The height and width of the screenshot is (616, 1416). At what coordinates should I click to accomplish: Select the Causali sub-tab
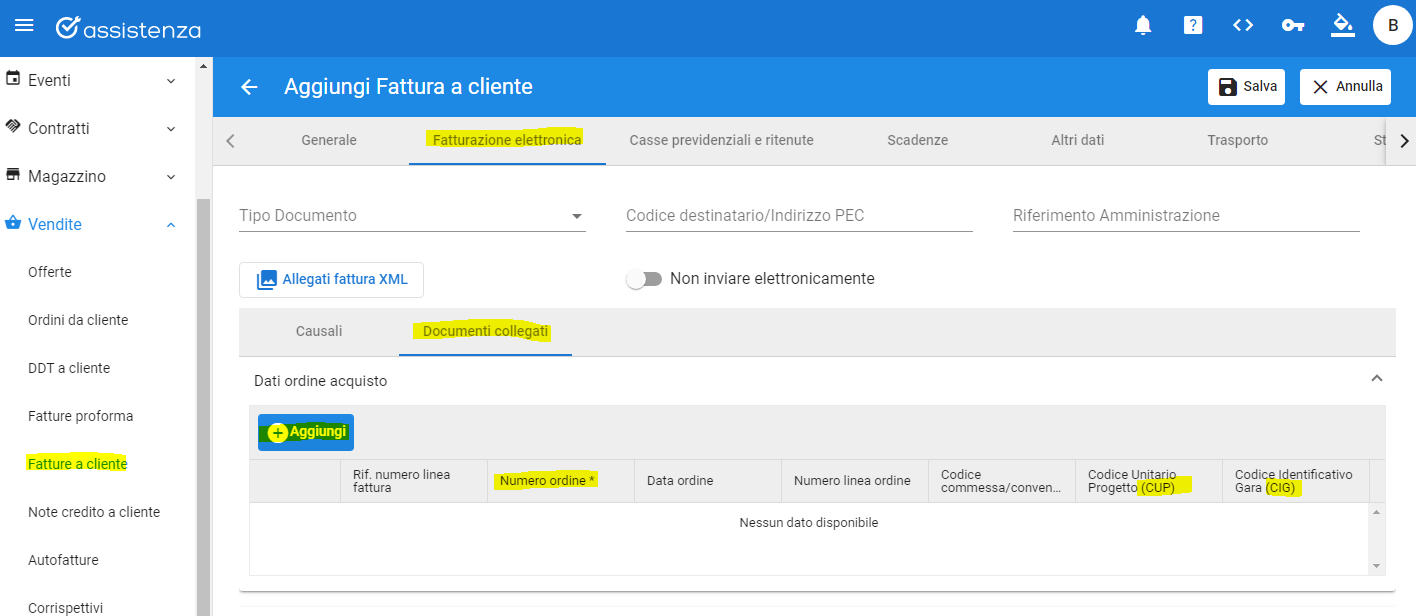tap(319, 331)
